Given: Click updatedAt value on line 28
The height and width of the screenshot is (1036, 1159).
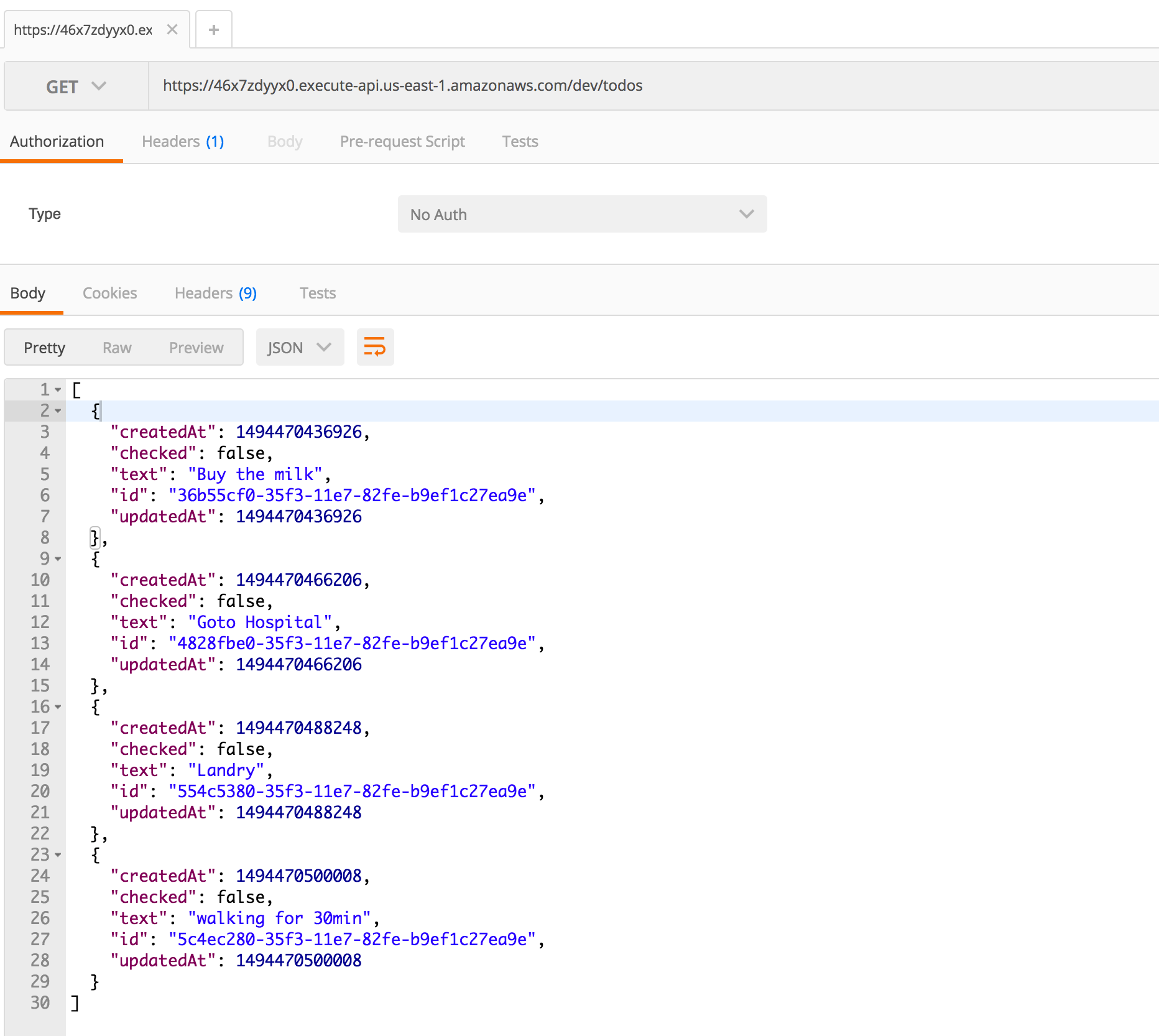Looking at the screenshot, I should tap(298, 961).
